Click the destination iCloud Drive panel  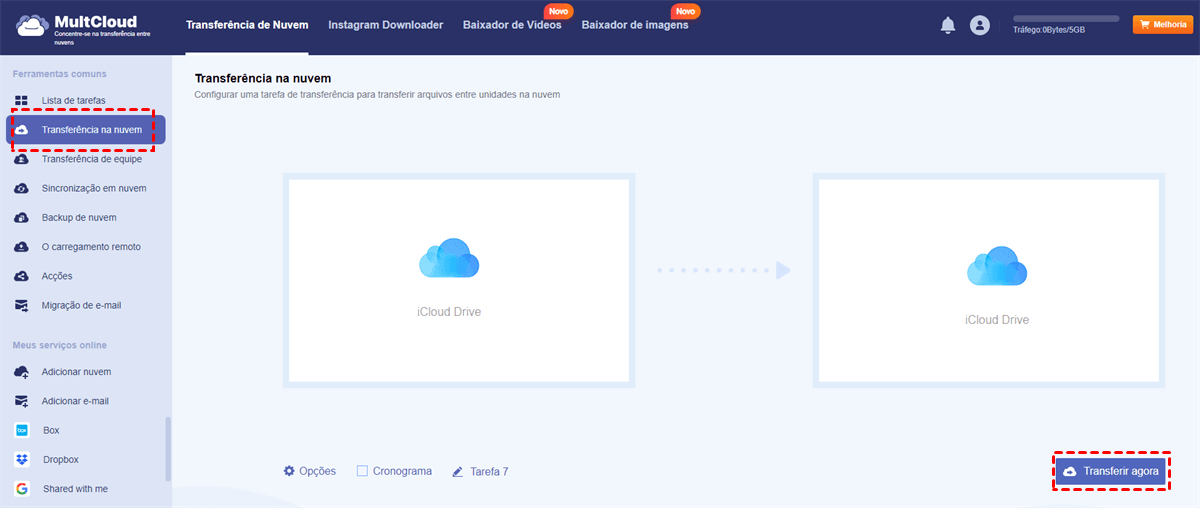990,281
